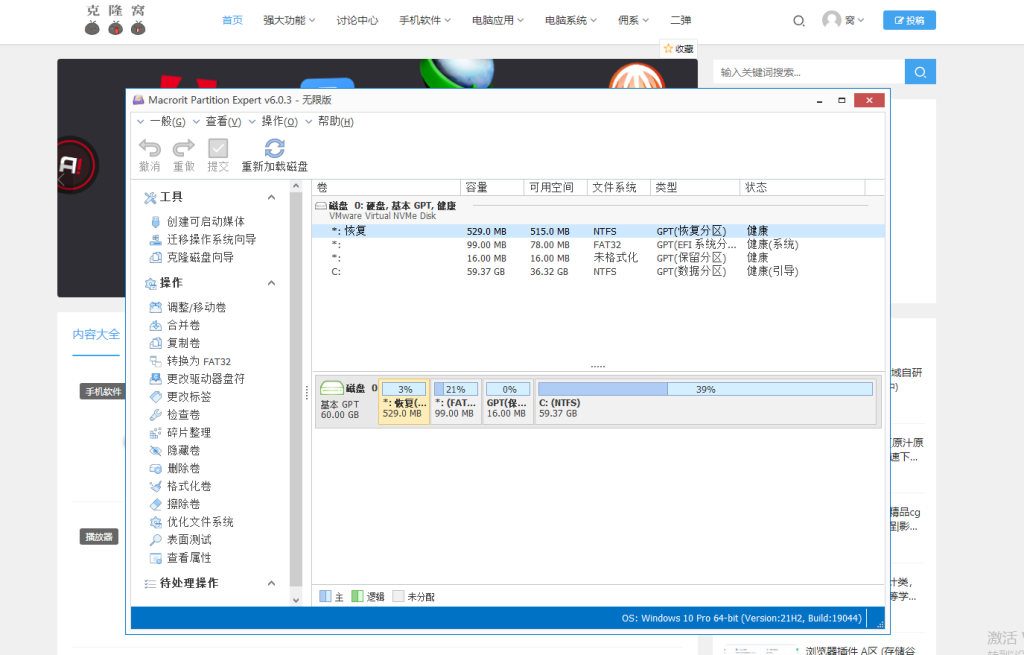This screenshot has height=655, width=1024.
Task: Click the blue search button beside keyword field
Action: click(920, 72)
